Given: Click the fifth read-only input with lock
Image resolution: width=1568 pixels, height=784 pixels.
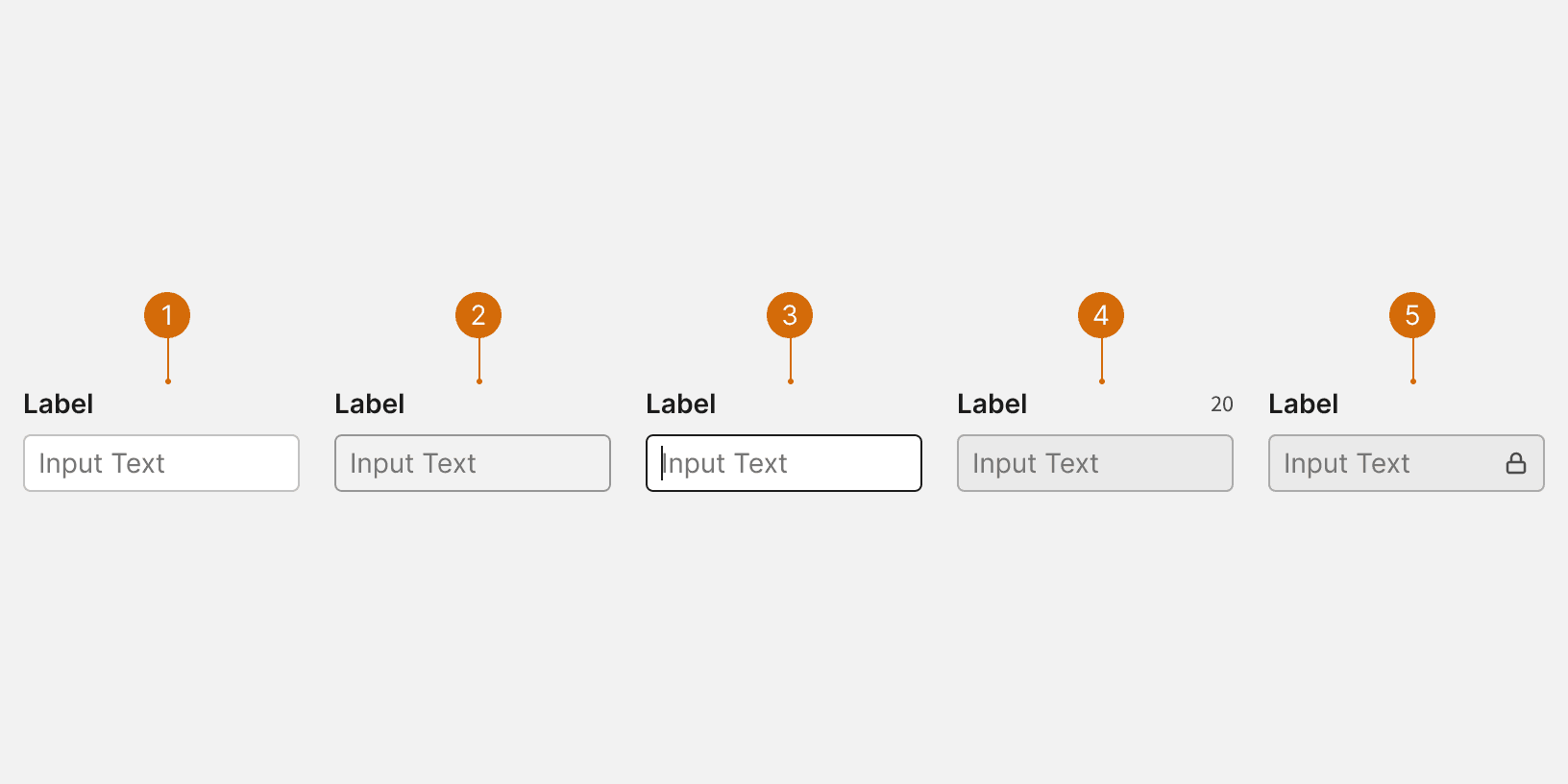Looking at the screenshot, I should pyautogui.click(x=1407, y=463).
